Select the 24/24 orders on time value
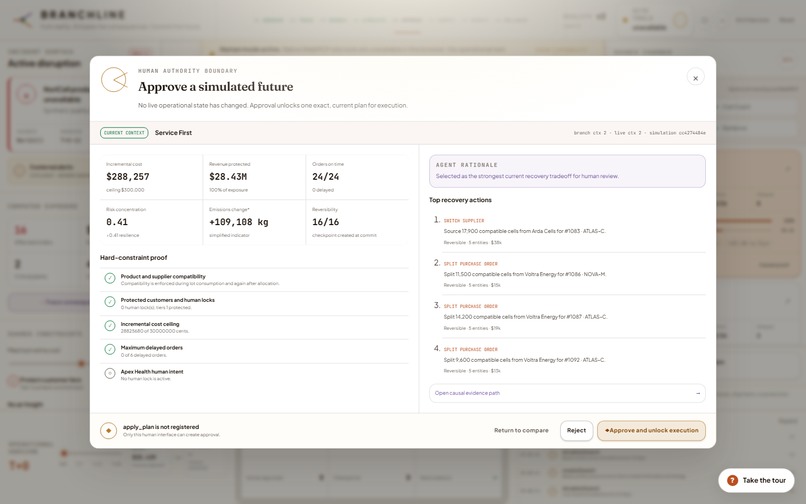 pos(325,176)
